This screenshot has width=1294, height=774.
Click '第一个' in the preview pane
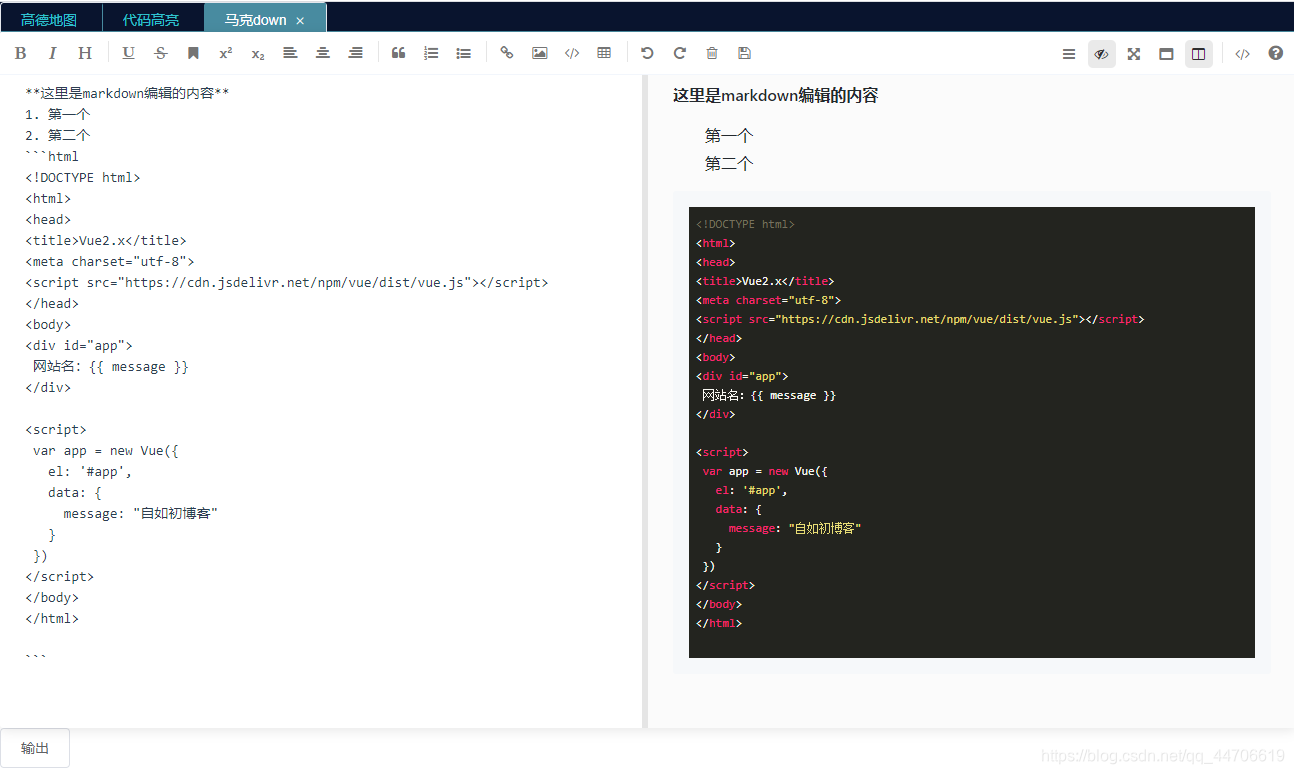point(729,135)
